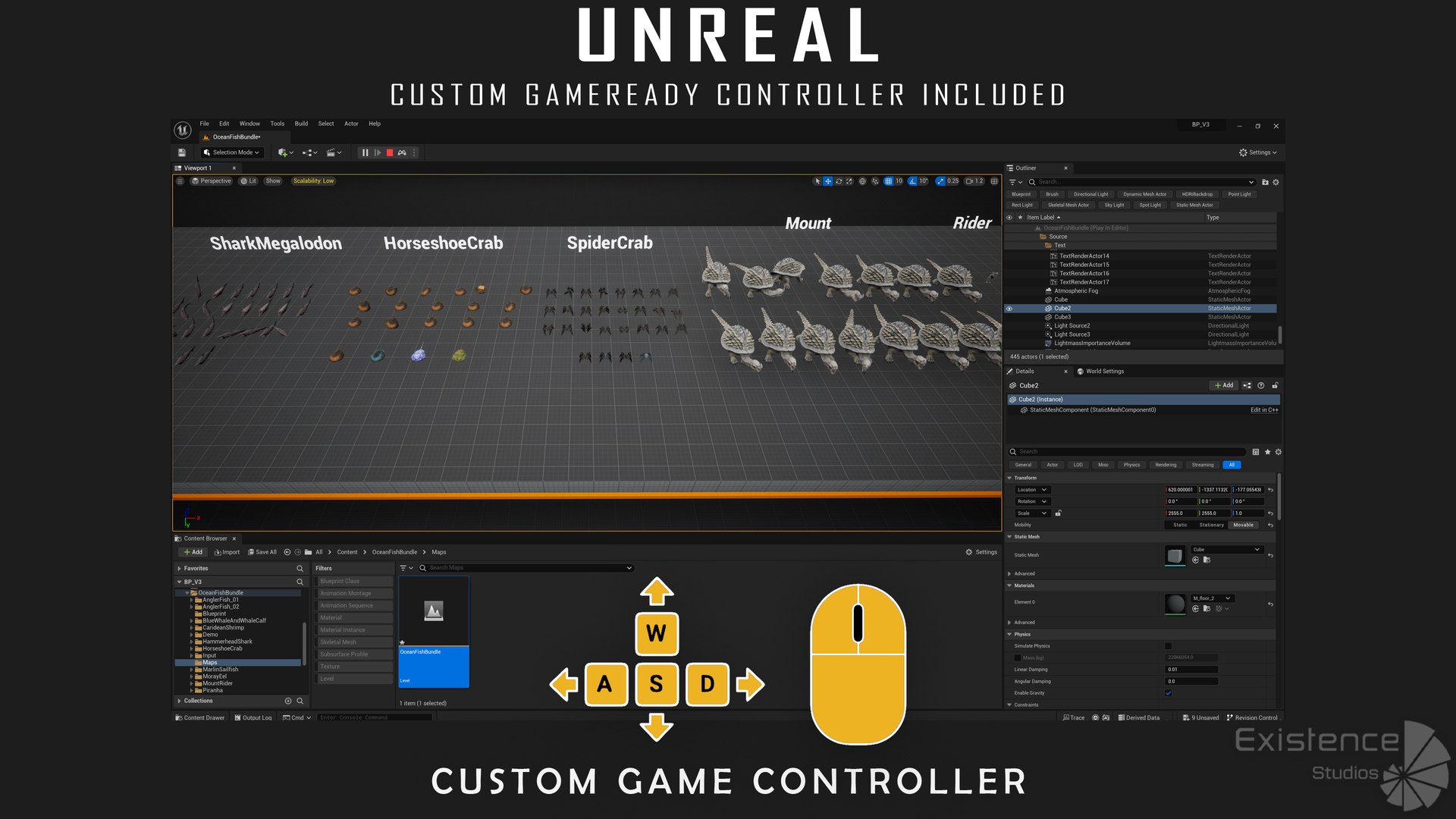This screenshot has width=1456, height=819.
Task: Expand the HammerheadShark folder
Action: 191,642
